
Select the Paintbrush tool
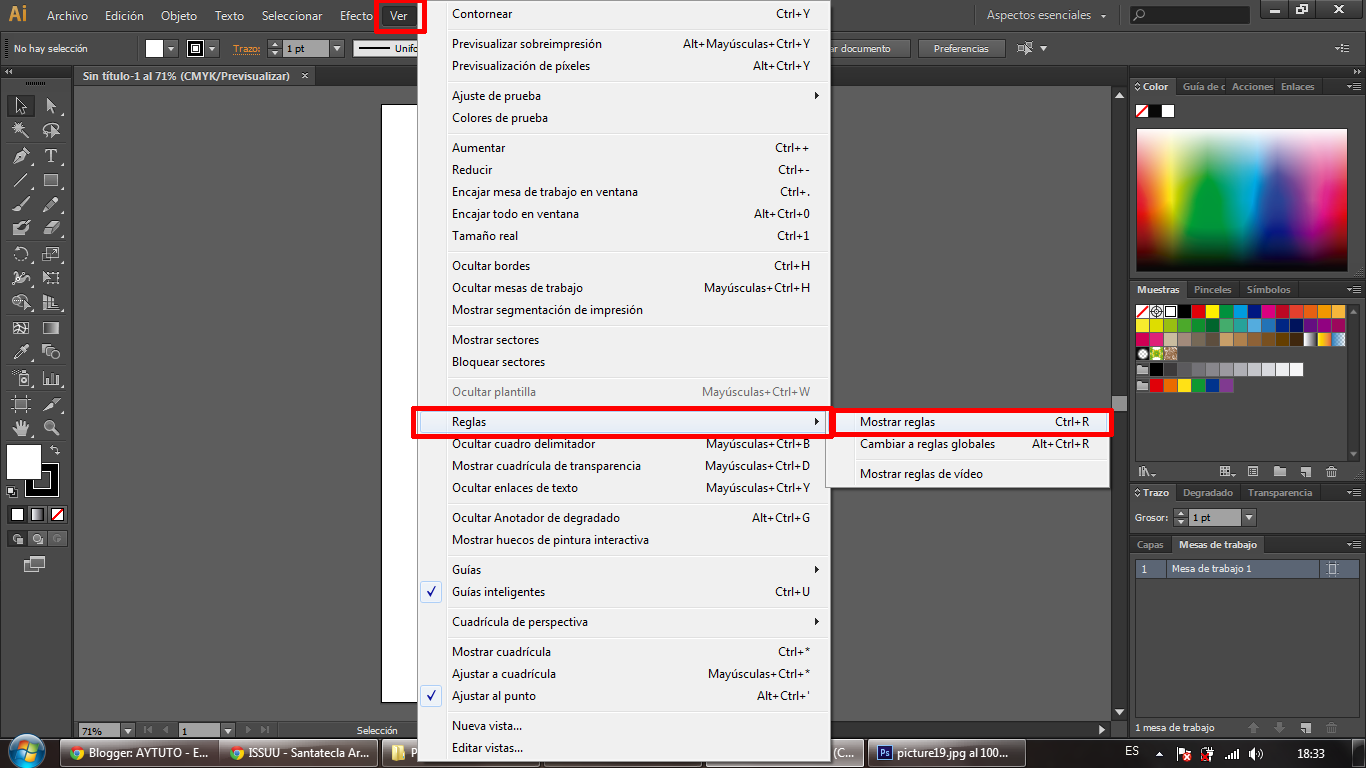pyautogui.click(x=20, y=204)
